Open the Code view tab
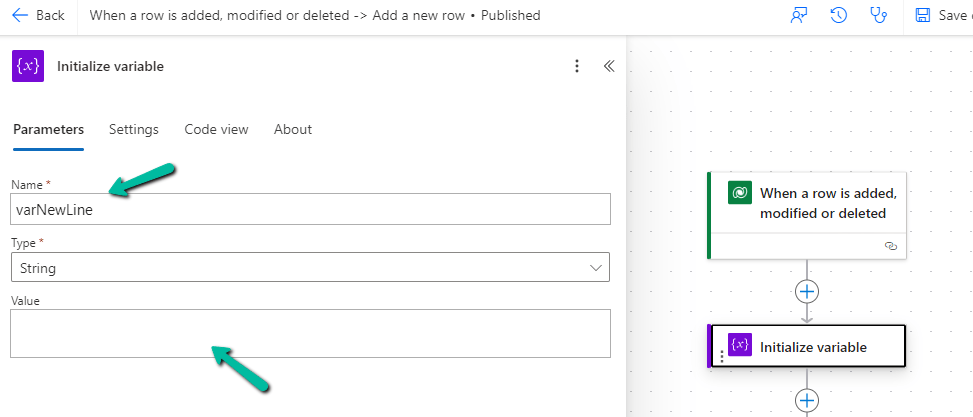Screen dimensions: 973x417 pos(216,129)
